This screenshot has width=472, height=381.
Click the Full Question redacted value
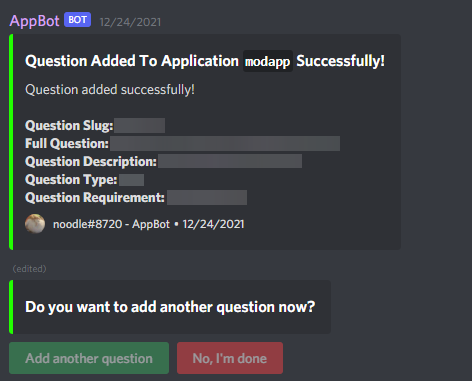point(225,143)
